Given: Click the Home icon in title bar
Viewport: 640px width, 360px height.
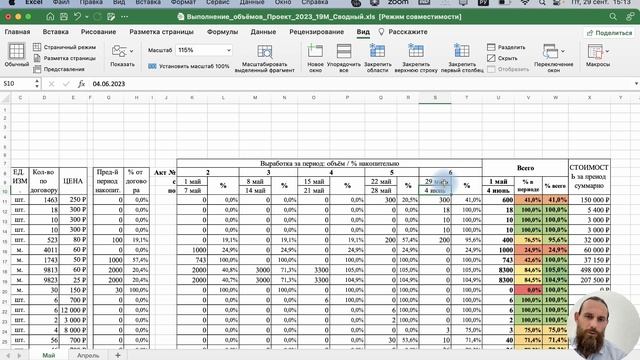Looking at the screenshot, I should (x=50, y=17).
